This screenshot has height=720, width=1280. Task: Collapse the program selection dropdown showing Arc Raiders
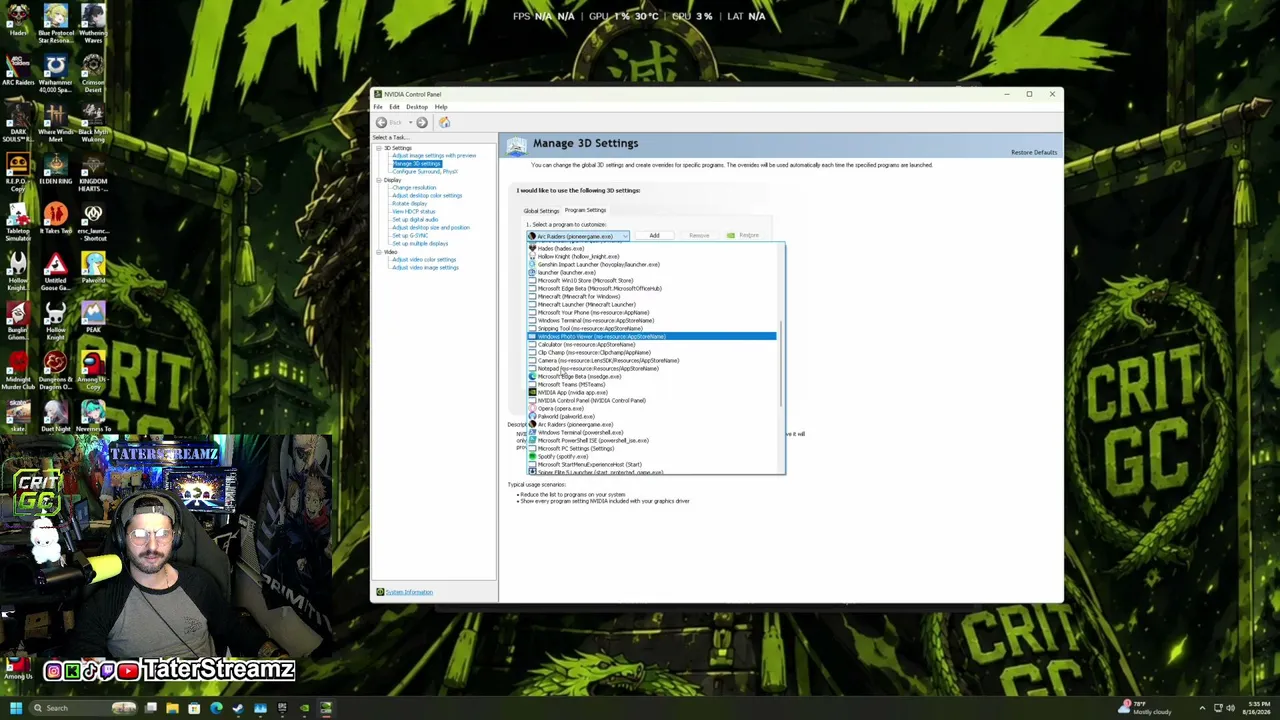tap(578, 236)
